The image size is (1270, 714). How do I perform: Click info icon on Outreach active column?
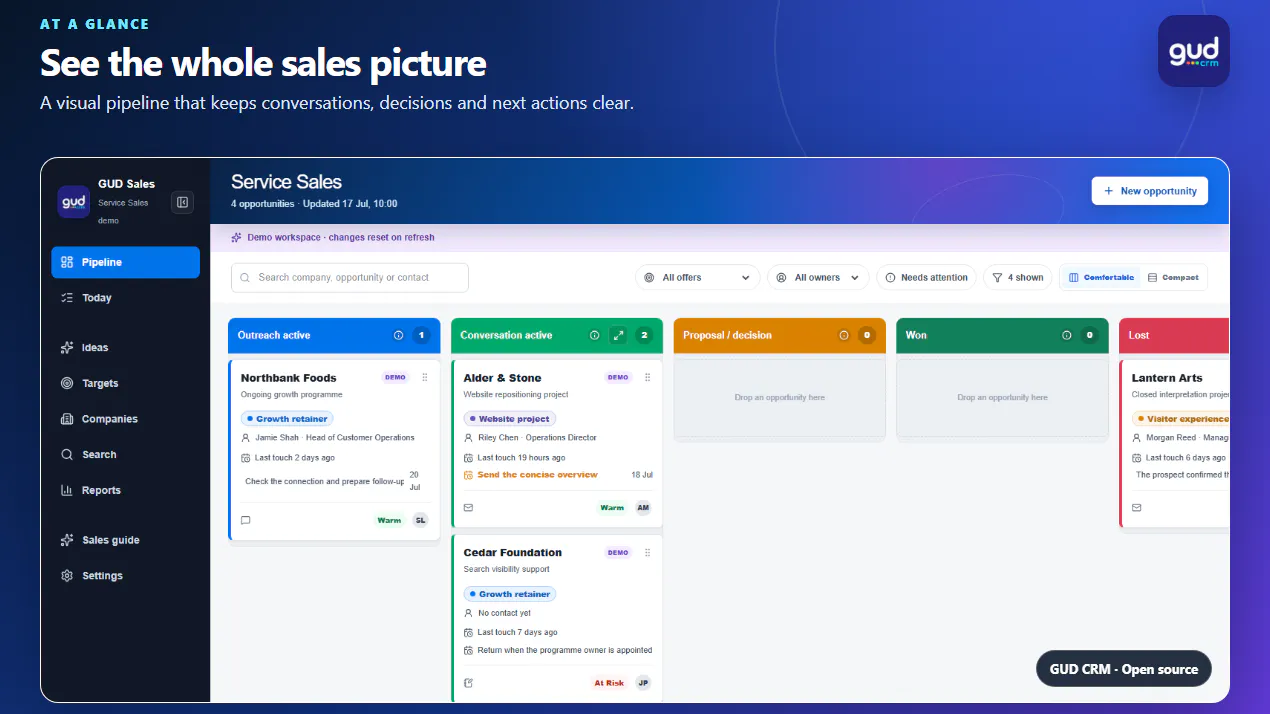pyautogui.click(x=398, y=335)
